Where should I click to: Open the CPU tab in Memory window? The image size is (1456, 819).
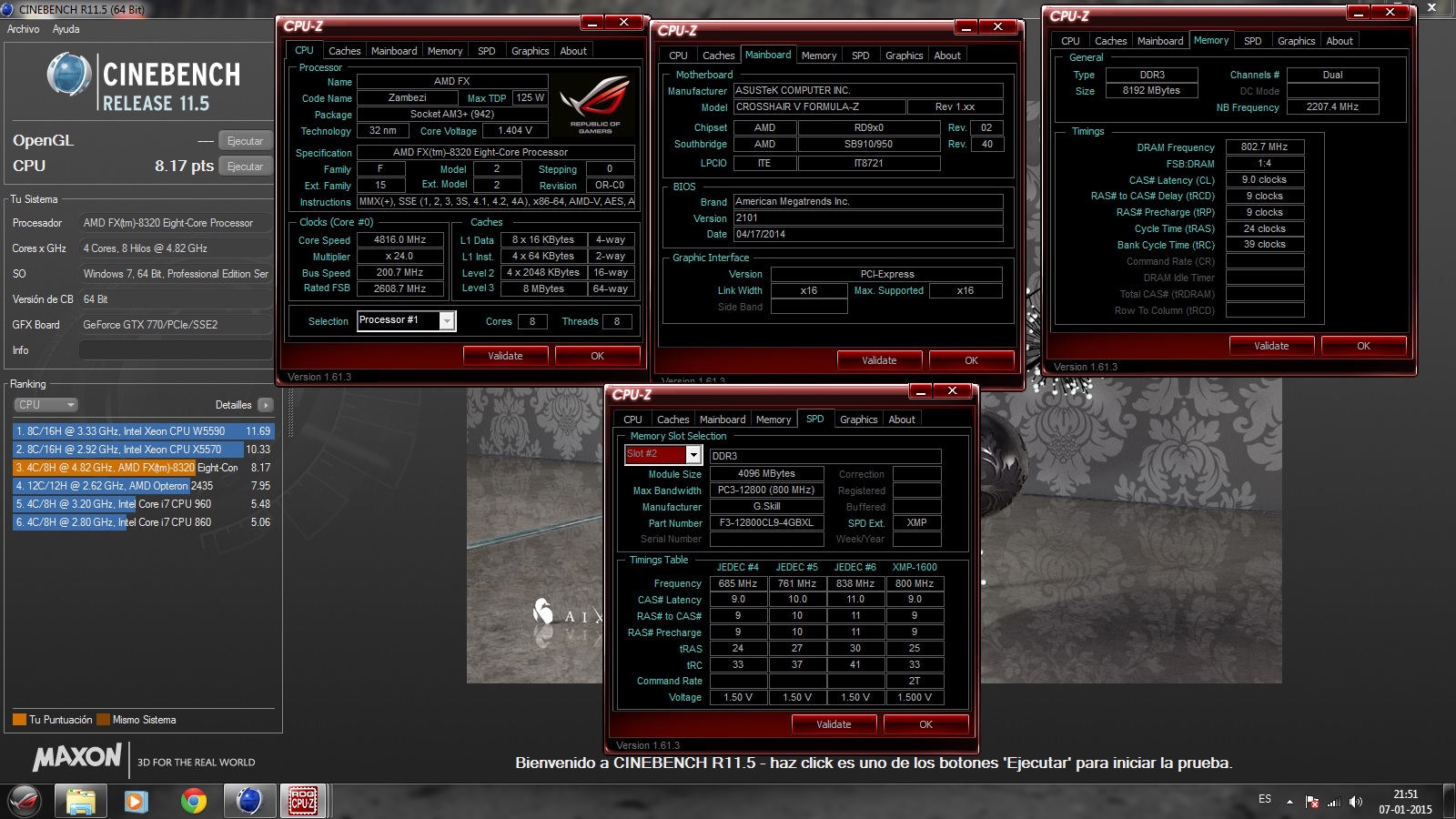coord(1070,41)
